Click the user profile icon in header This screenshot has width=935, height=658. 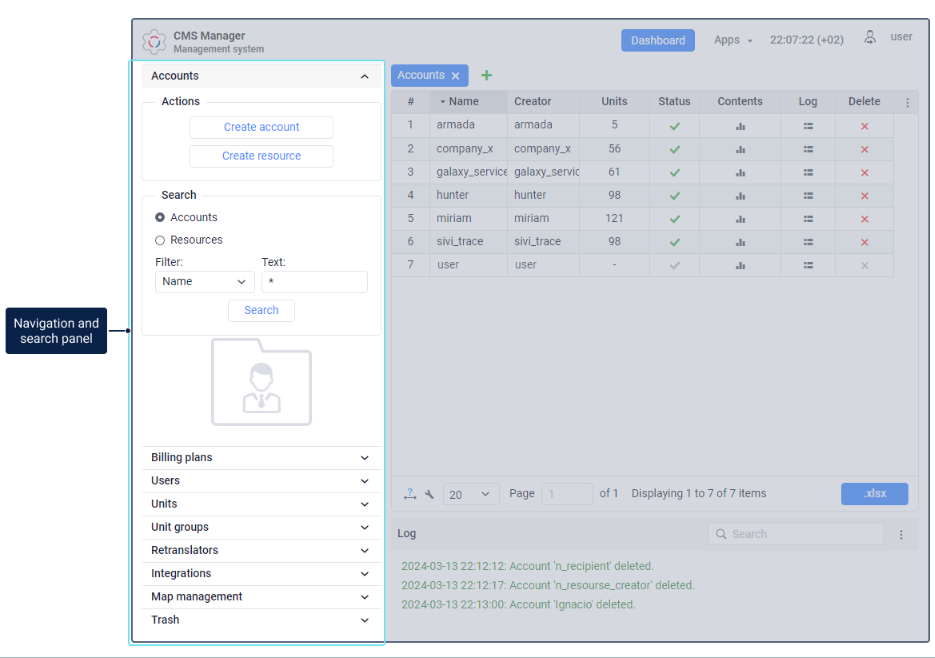[870, 38]
